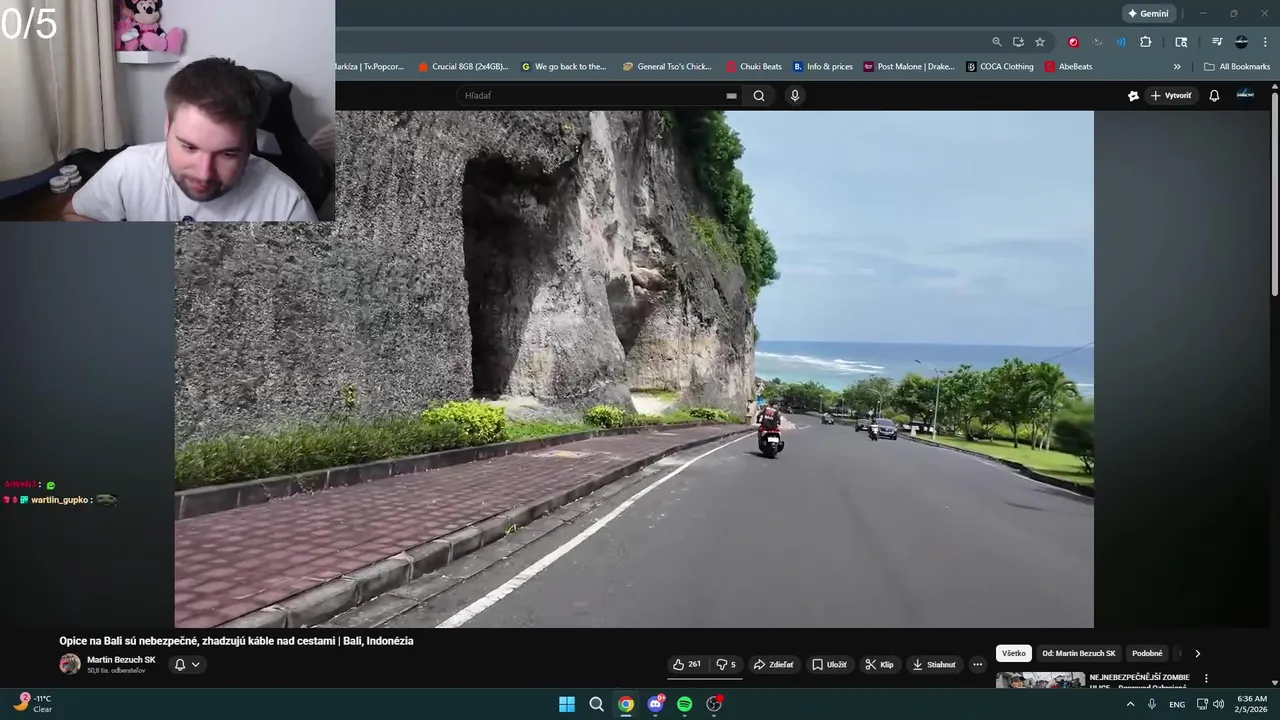
Task: Open options for the recommended zombie video
Action: click(x=1206, y=678)
